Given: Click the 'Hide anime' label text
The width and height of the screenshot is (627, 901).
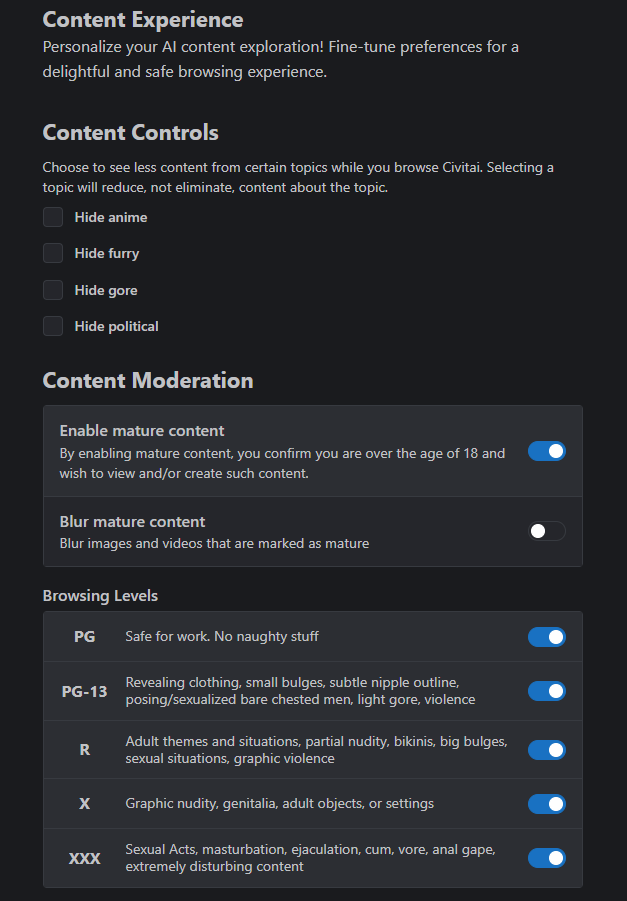Looking at the screenshot, I should point(111,217).
